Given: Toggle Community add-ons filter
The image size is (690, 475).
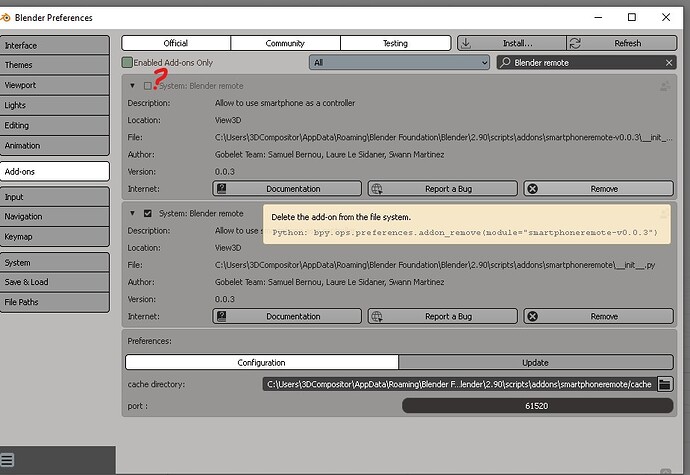Looking at the screenshot, I should click(x=285, y=43).
